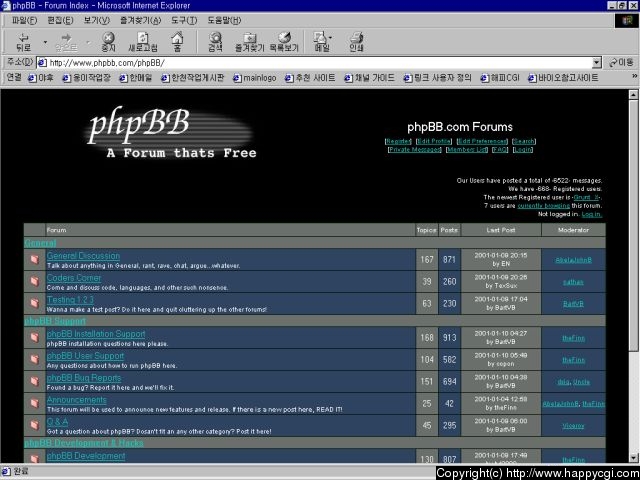Open the General Discussion forum
The width and height of the screenshot is (640, 480).
[83, 256]
